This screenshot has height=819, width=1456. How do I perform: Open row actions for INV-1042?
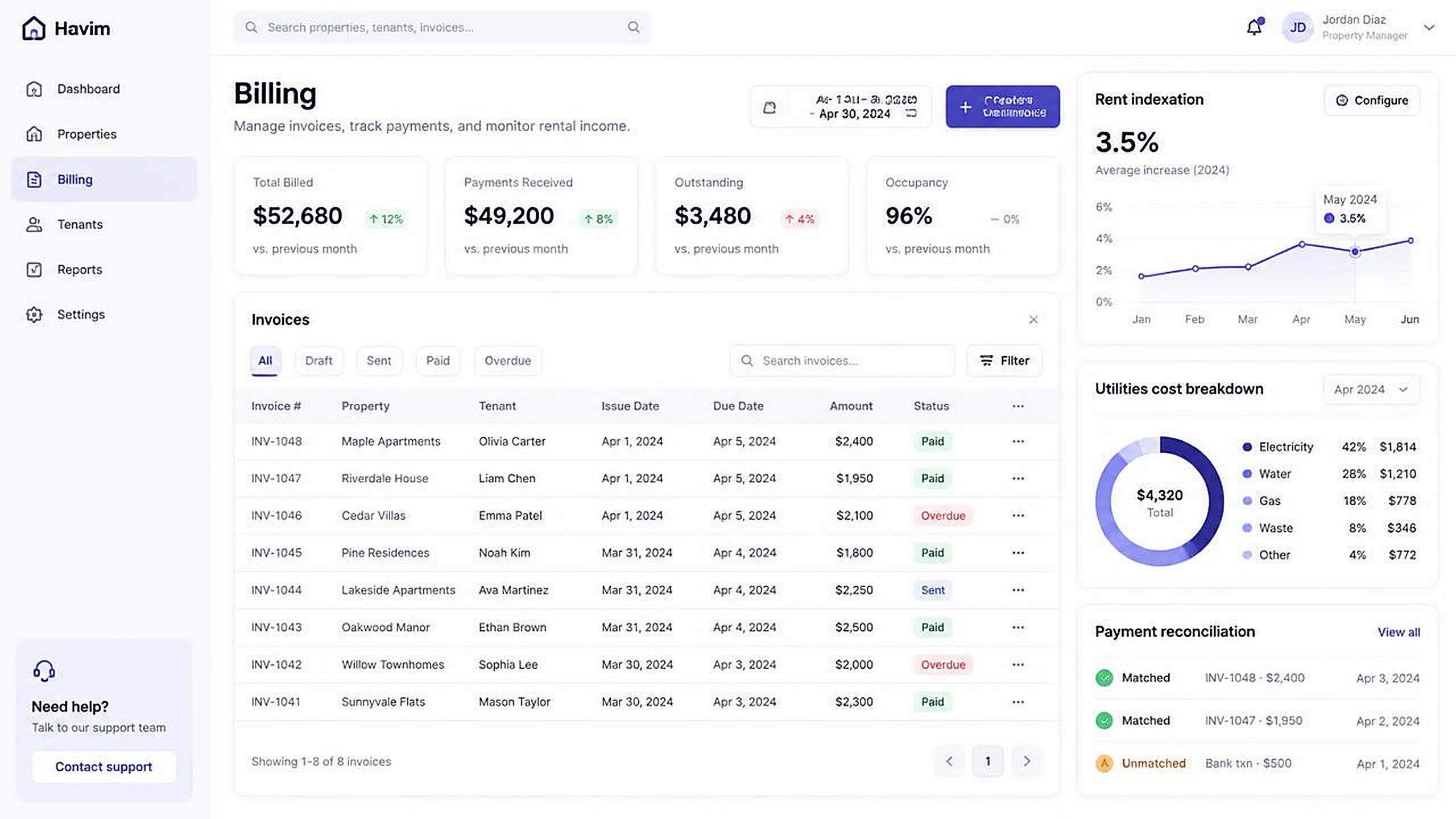tap(1018, 664)
